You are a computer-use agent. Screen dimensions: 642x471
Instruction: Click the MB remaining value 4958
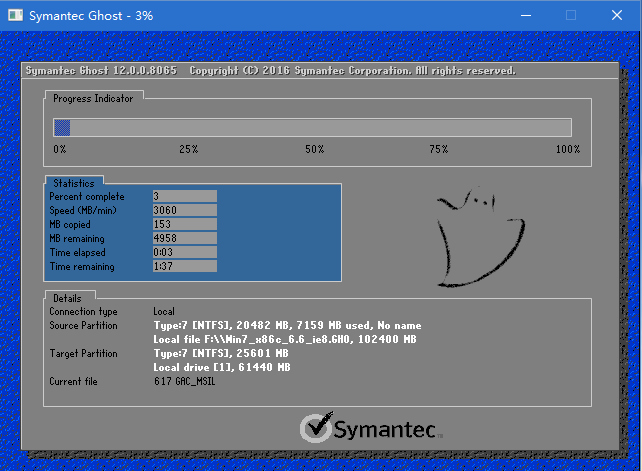185,238
